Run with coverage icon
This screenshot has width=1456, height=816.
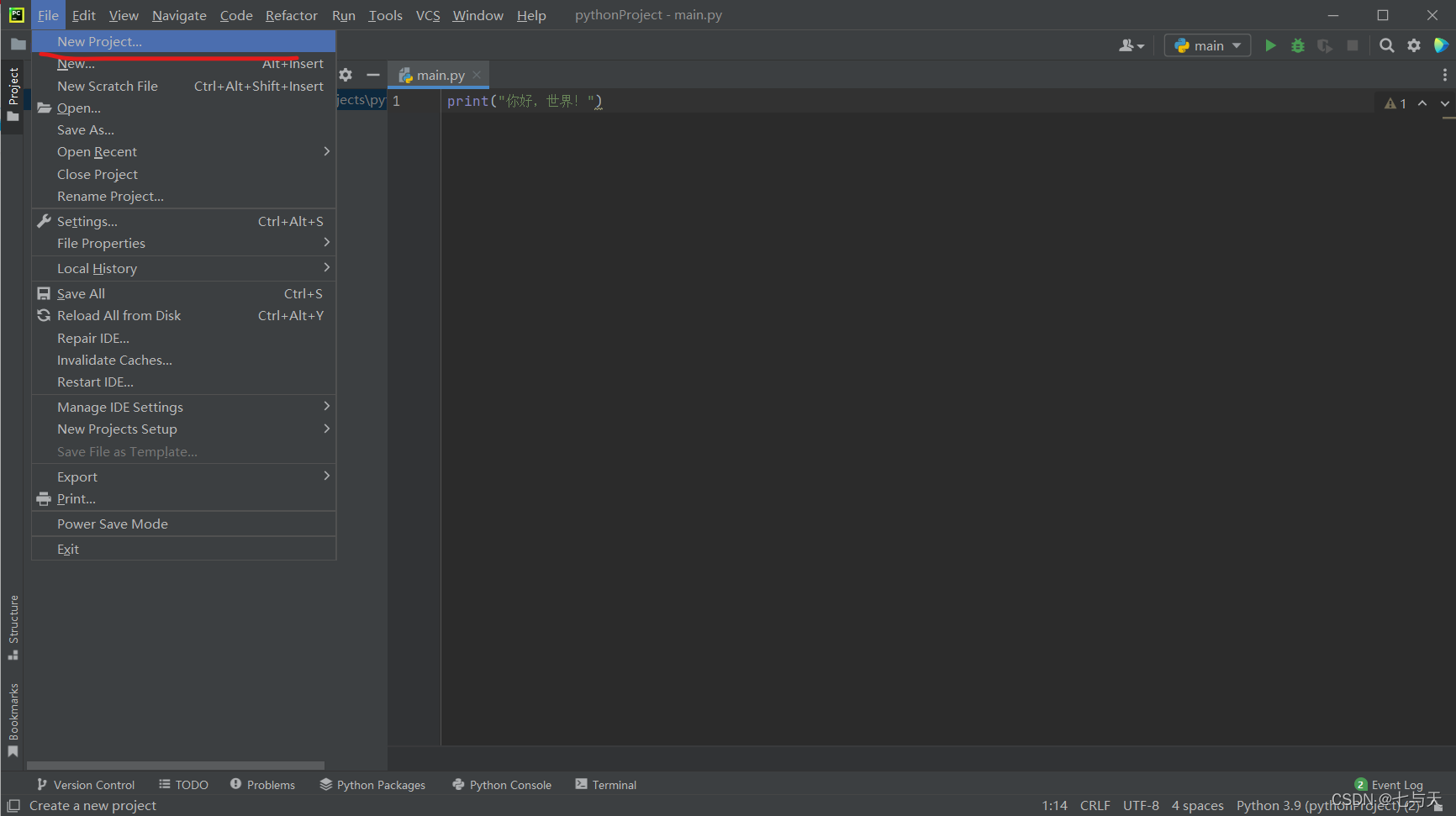tap(1325, 45)
